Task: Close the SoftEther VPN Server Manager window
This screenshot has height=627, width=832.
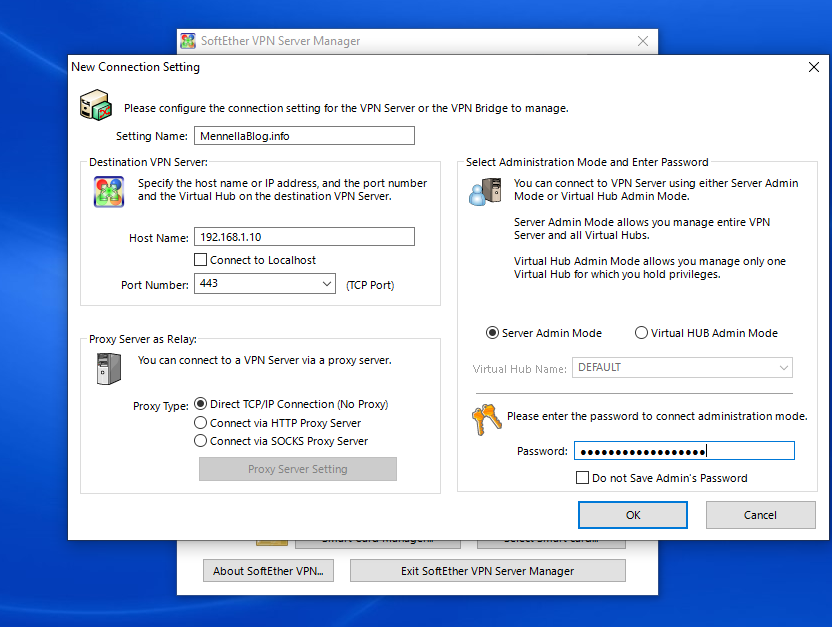Action: 643,41
